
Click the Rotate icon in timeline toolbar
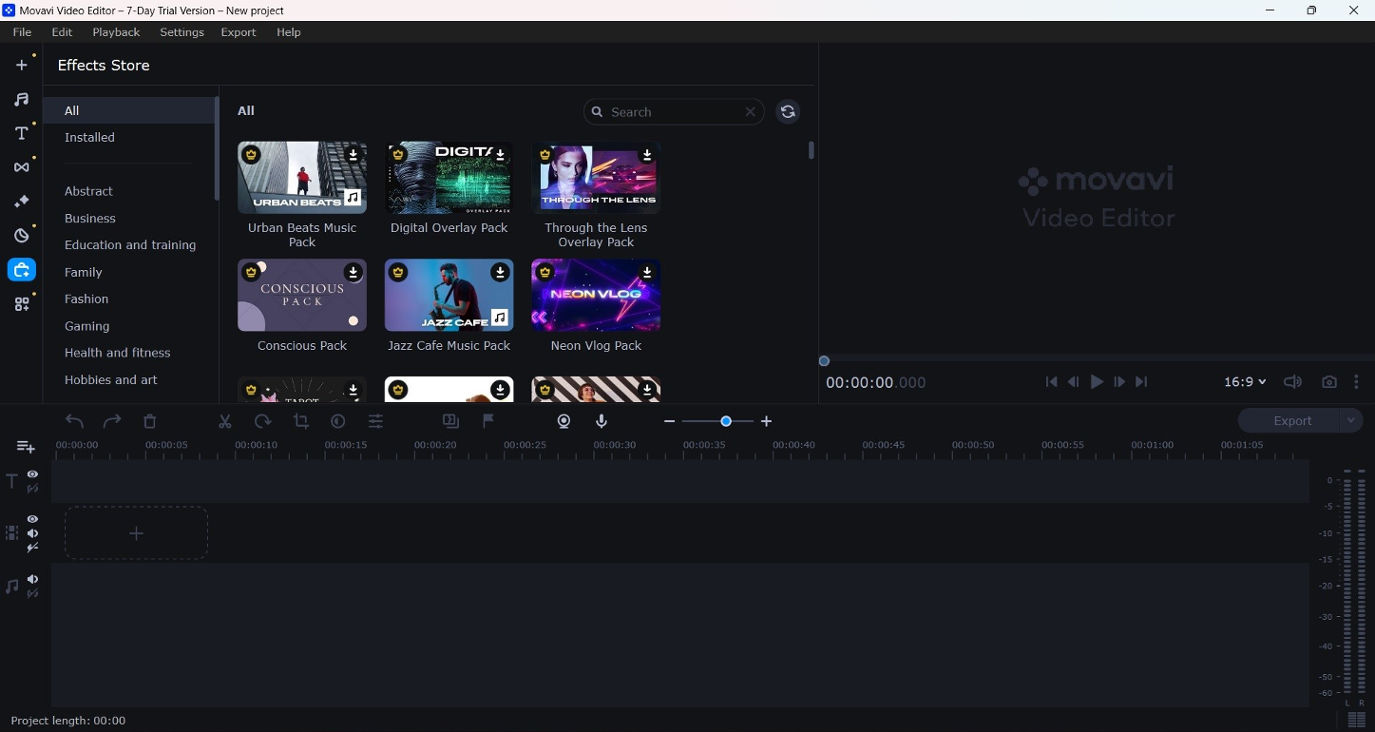pos(263,421)
